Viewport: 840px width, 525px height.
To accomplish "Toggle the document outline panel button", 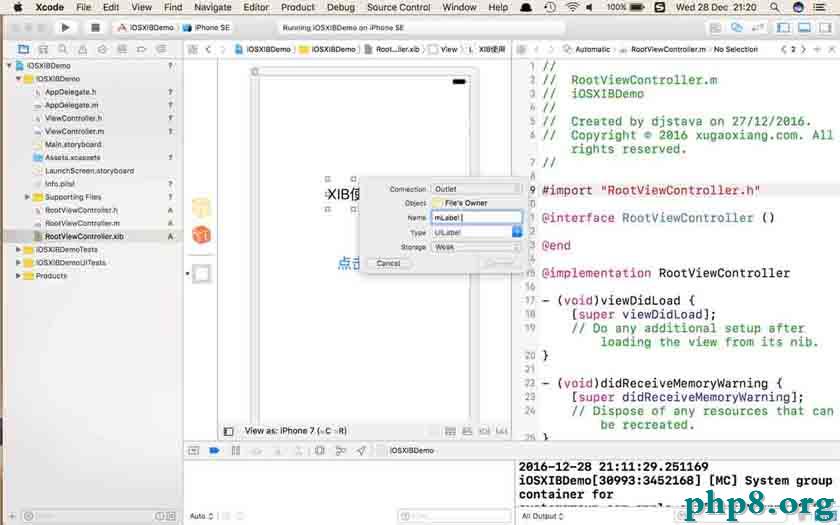I will click(x=227, y=431).
